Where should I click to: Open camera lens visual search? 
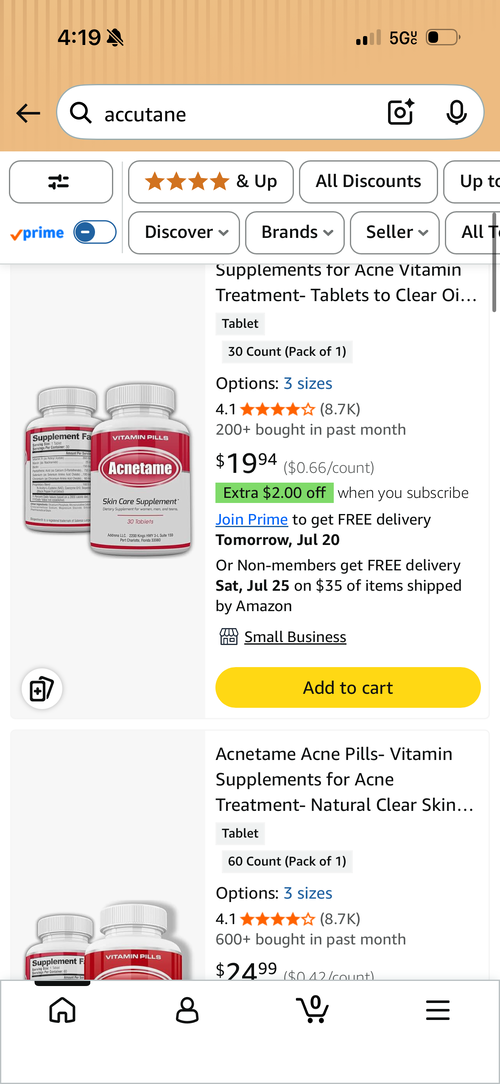[x=400, y=112]
